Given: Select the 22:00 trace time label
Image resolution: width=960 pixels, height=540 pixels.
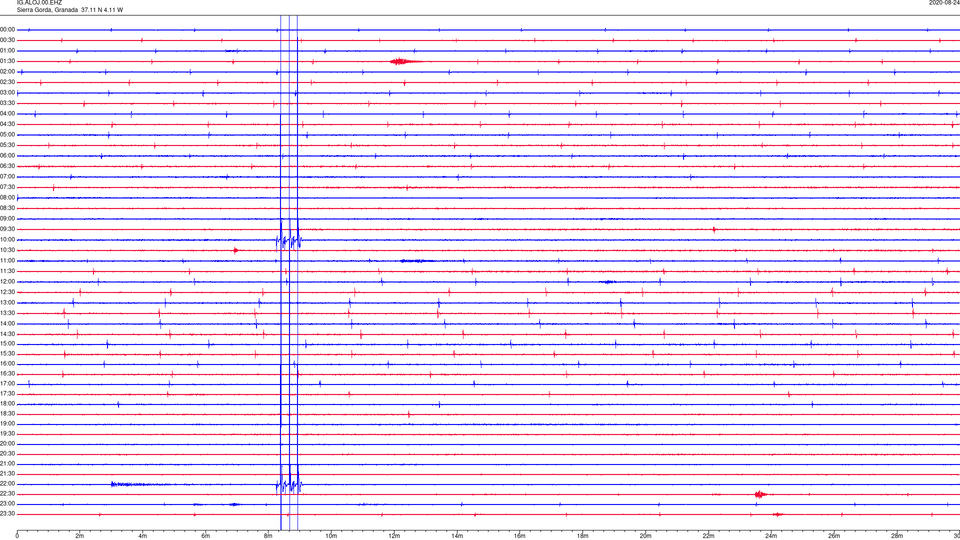Looking at the screenshot, I should coord(7,484).
